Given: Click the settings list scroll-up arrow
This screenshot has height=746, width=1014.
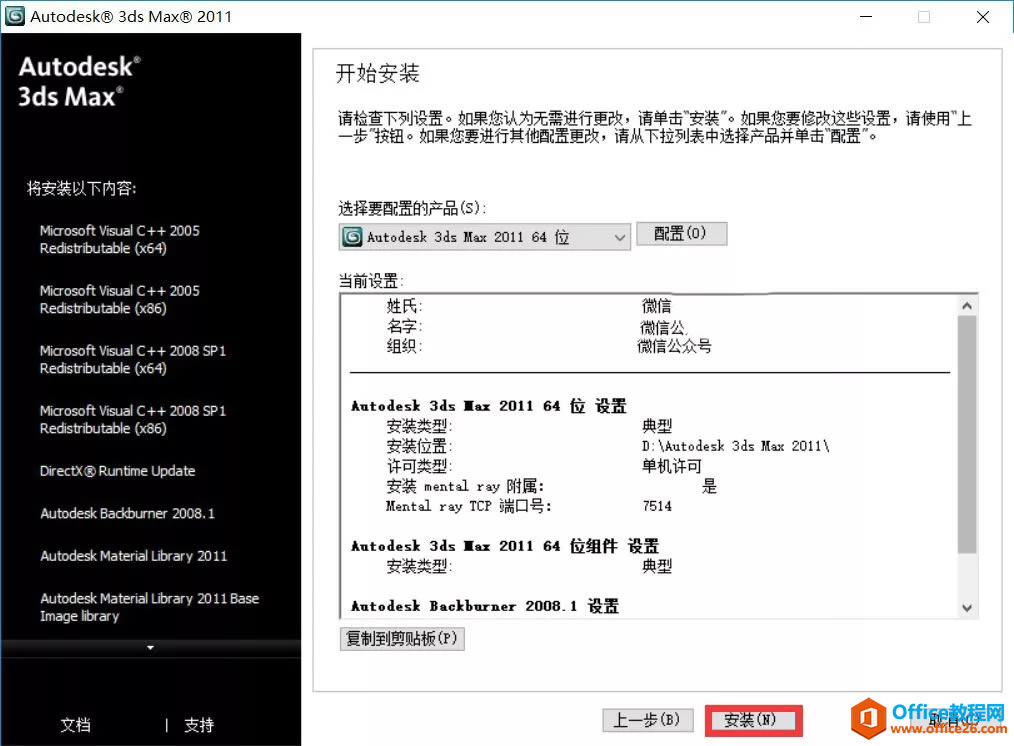Looking at the screenshot, I should tap(967, 306).
